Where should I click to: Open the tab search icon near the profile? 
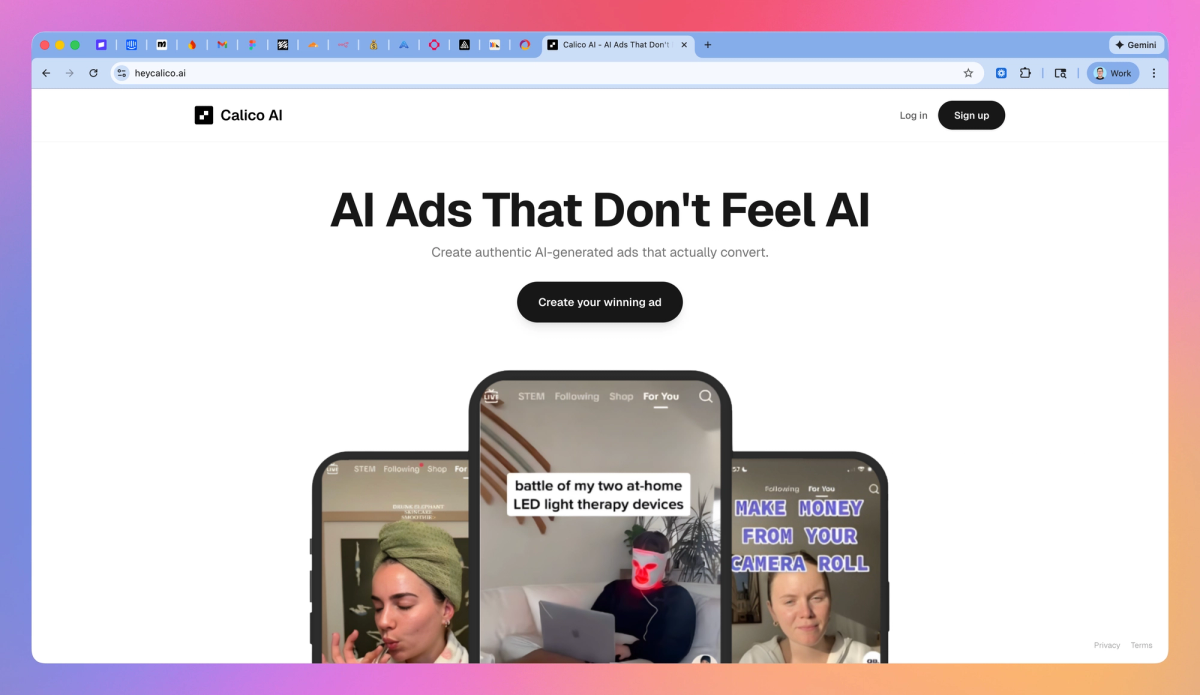point(1061,73)
